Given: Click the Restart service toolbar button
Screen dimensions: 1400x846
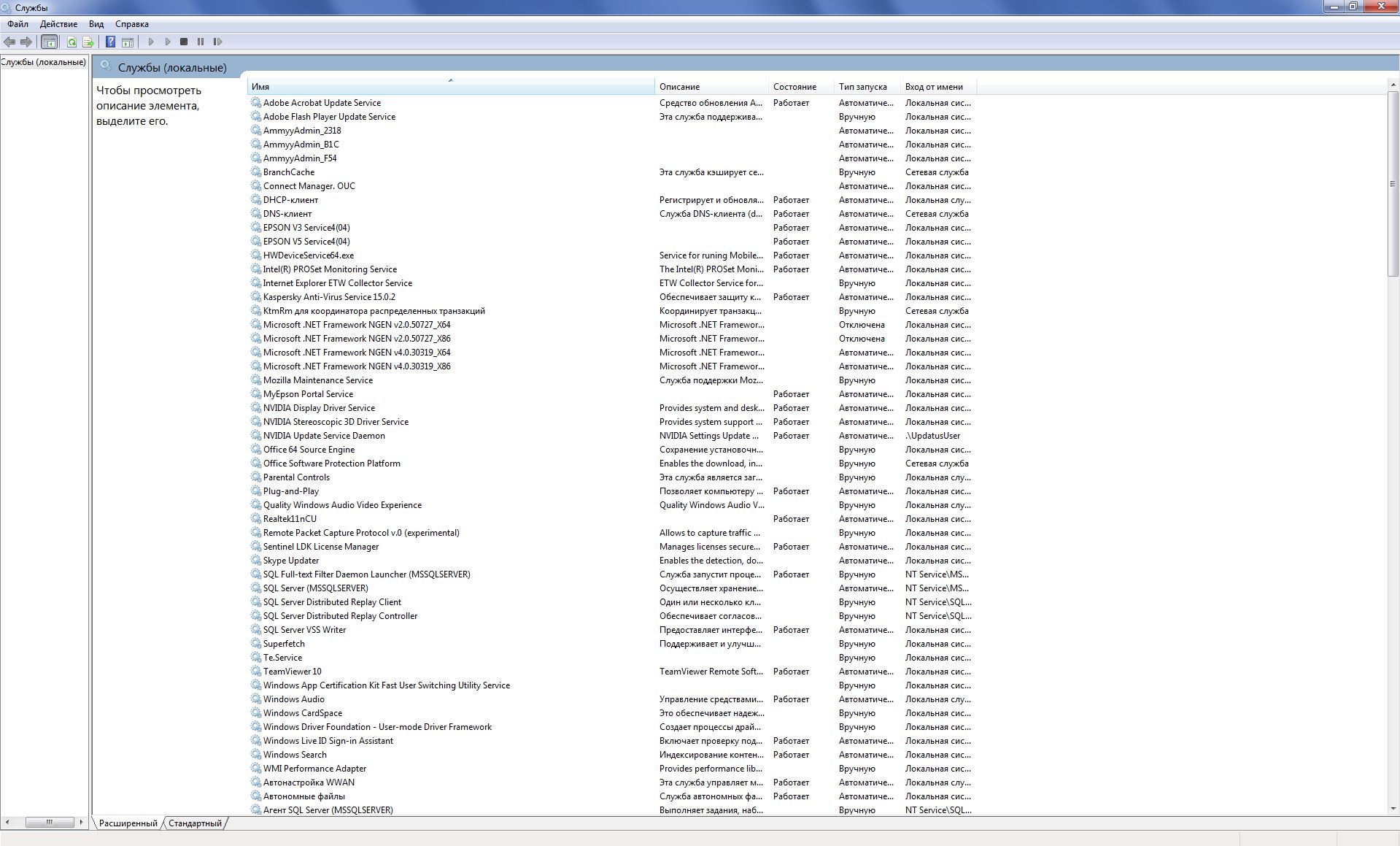Looking at the screenshot, I should 217,42.
